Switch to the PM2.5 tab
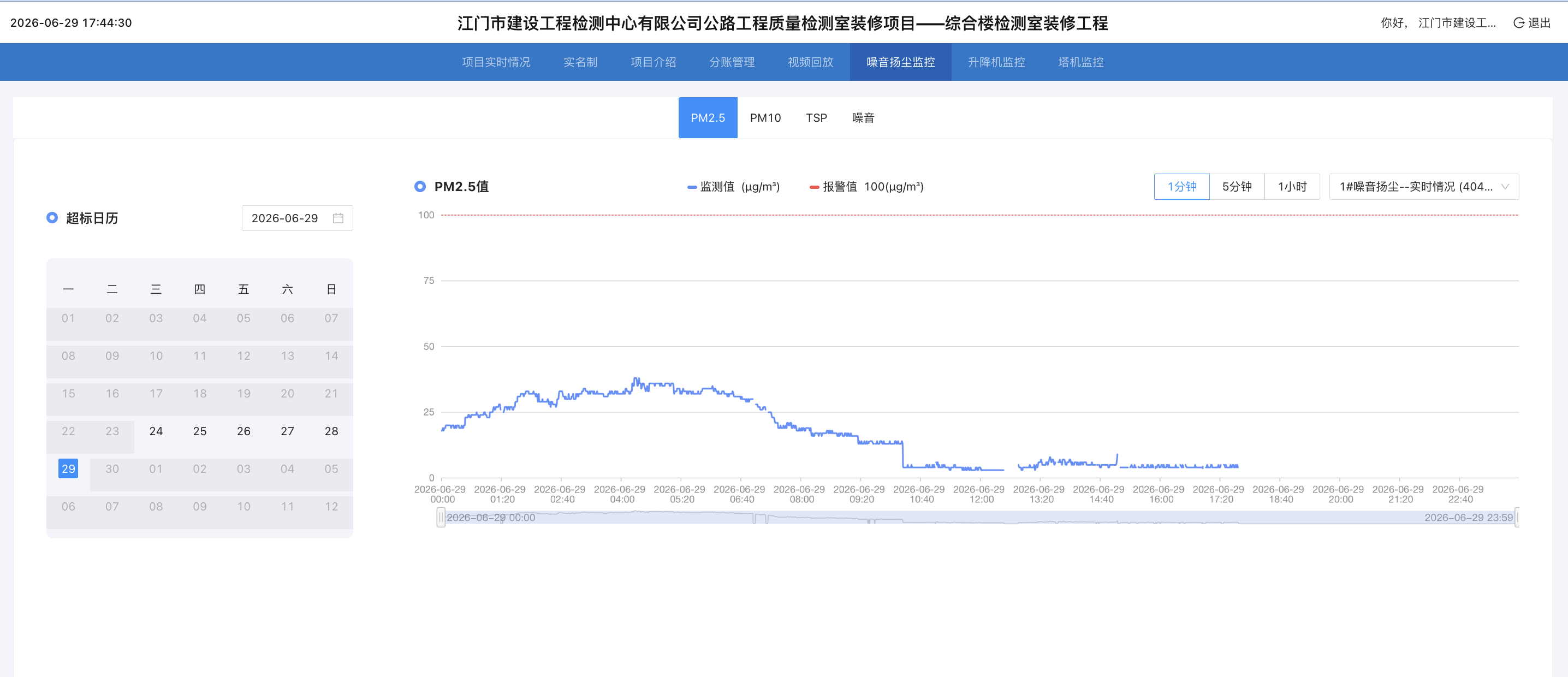The width and height of the screenshot is (1568, 677). 708,117
